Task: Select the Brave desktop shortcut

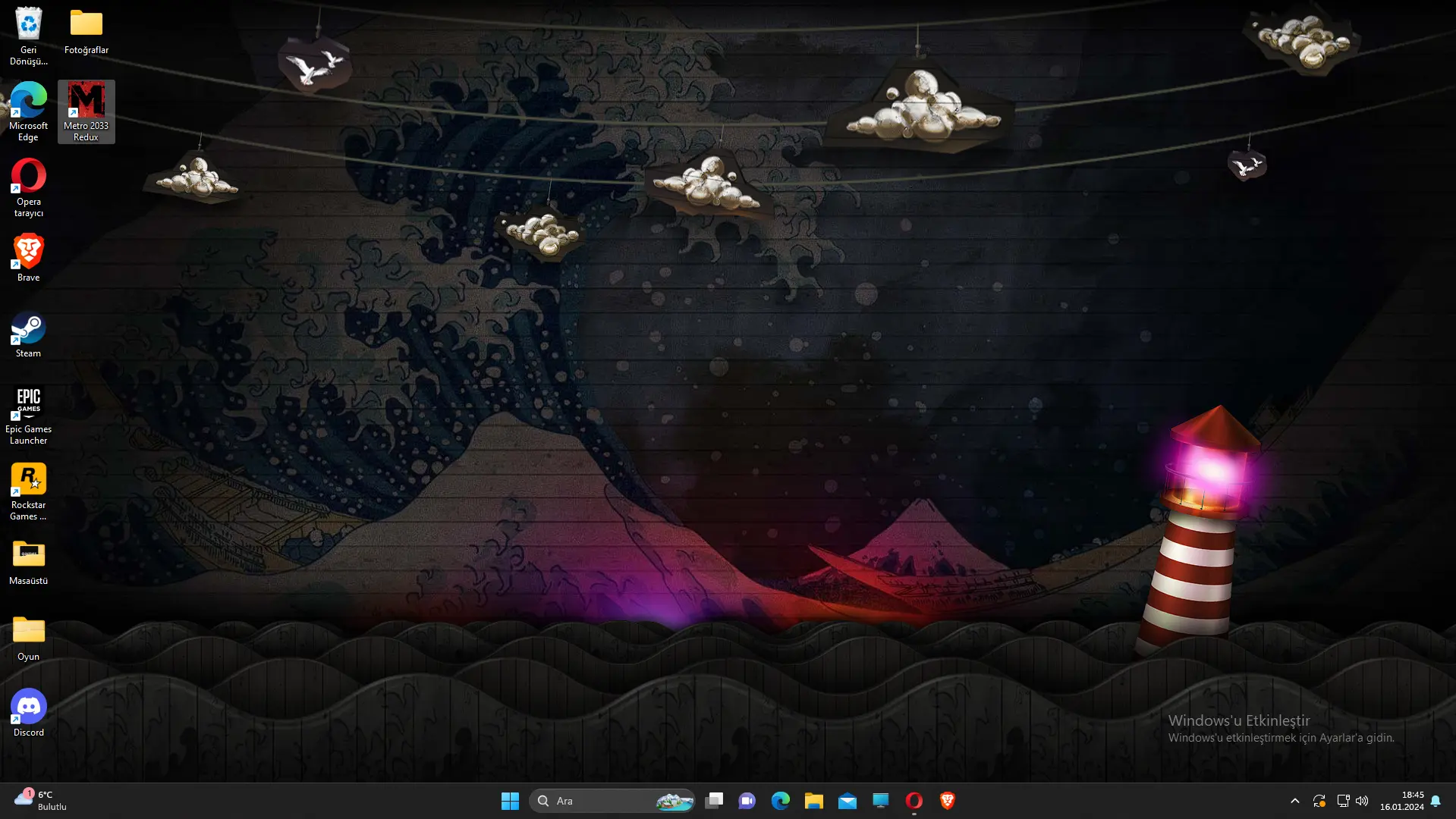Action: 28,258
